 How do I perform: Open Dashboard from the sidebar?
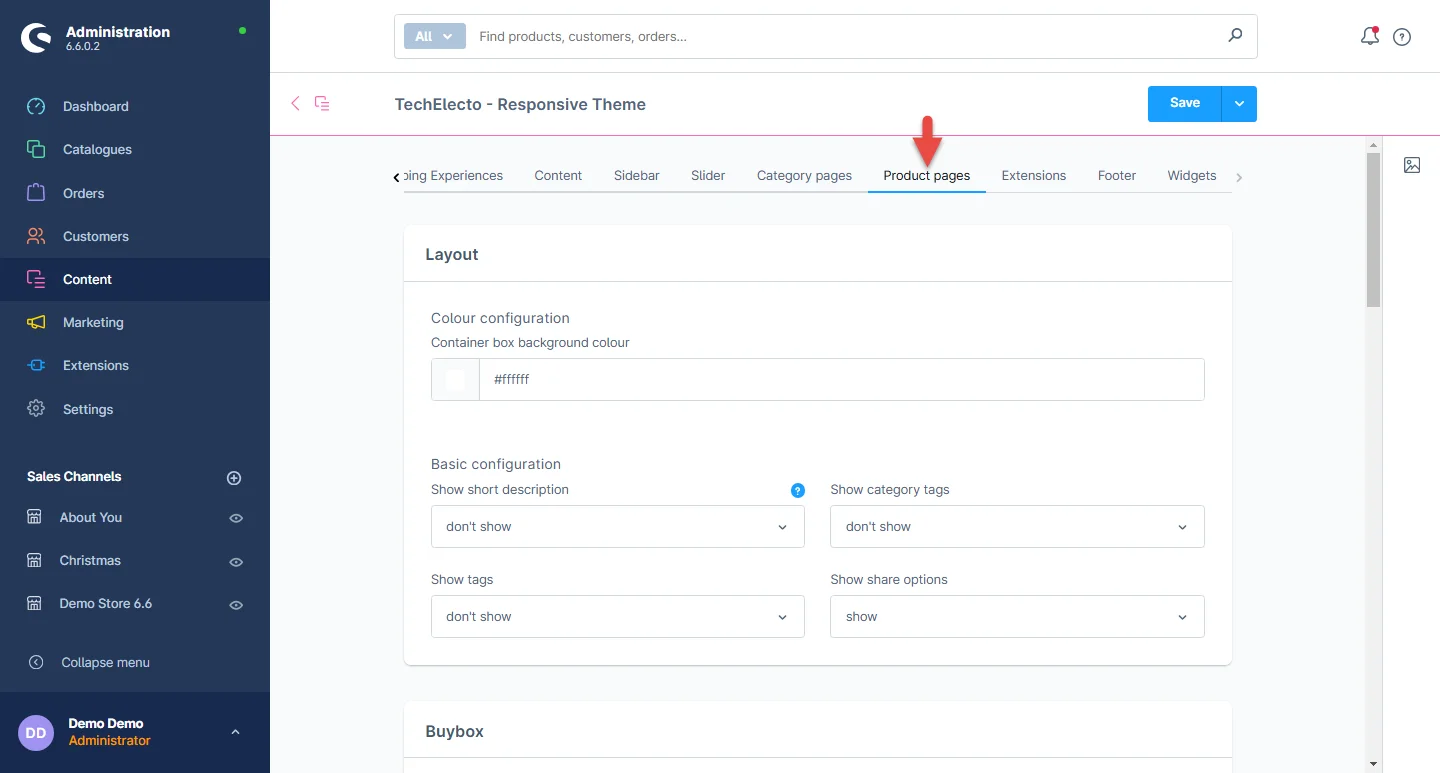coord(95,106)
